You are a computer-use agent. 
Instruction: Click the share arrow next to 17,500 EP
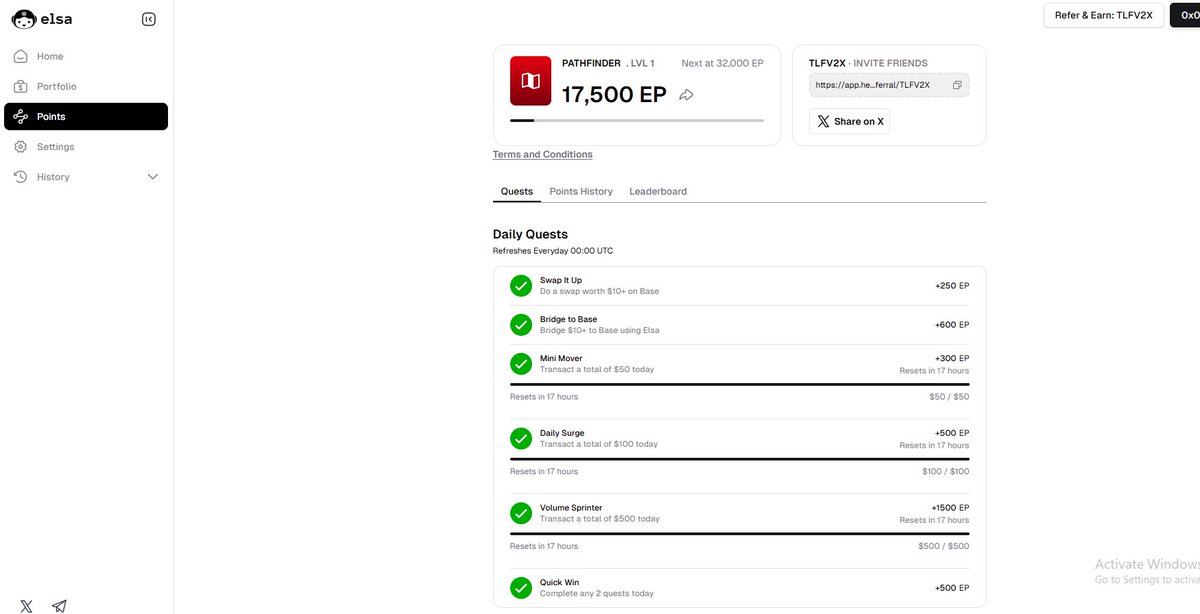tap(686, 95)
